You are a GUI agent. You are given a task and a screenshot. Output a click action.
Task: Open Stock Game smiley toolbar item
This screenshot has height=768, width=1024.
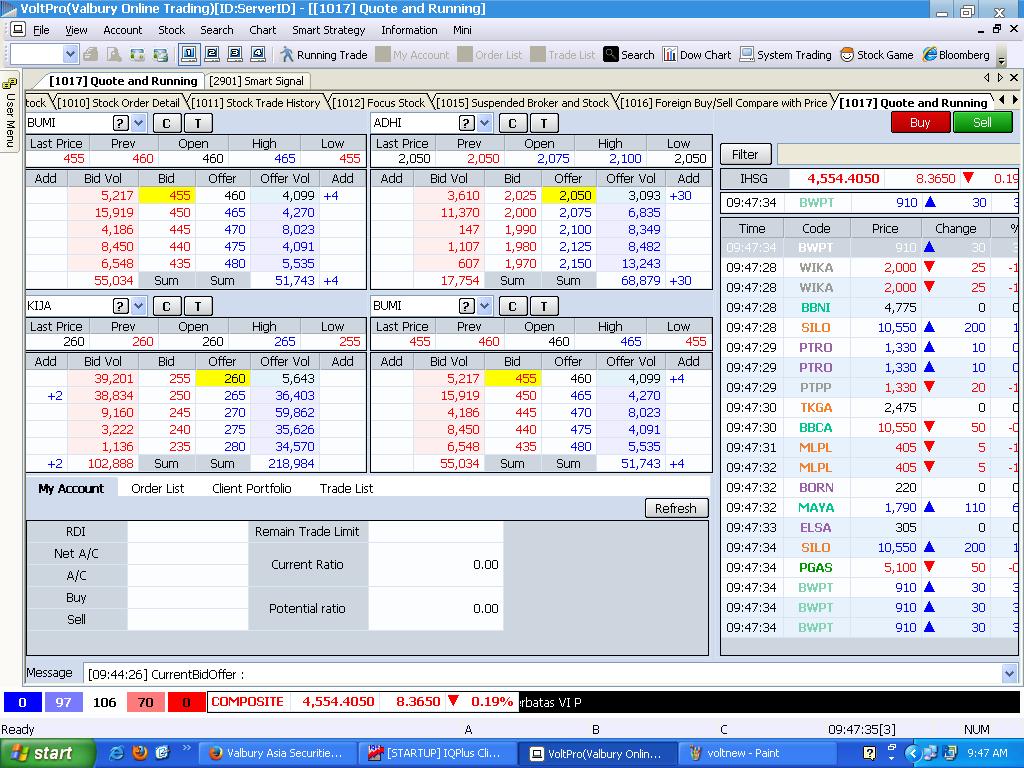point(876,55)
